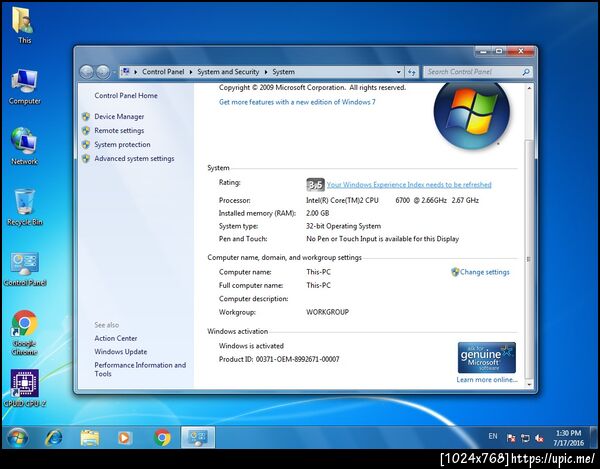This screenshot has width=600, height=469.
Task: Expand the arrow before Control Panel breadcrumb
Action: 135,72
